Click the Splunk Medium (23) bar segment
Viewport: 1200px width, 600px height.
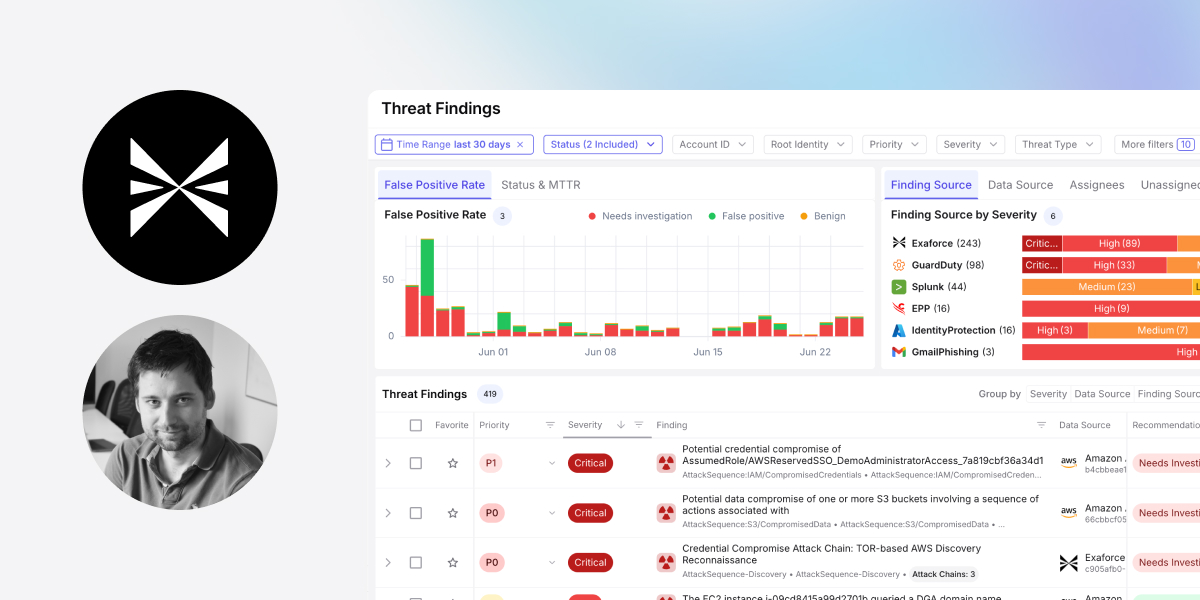coord(1107,287)
